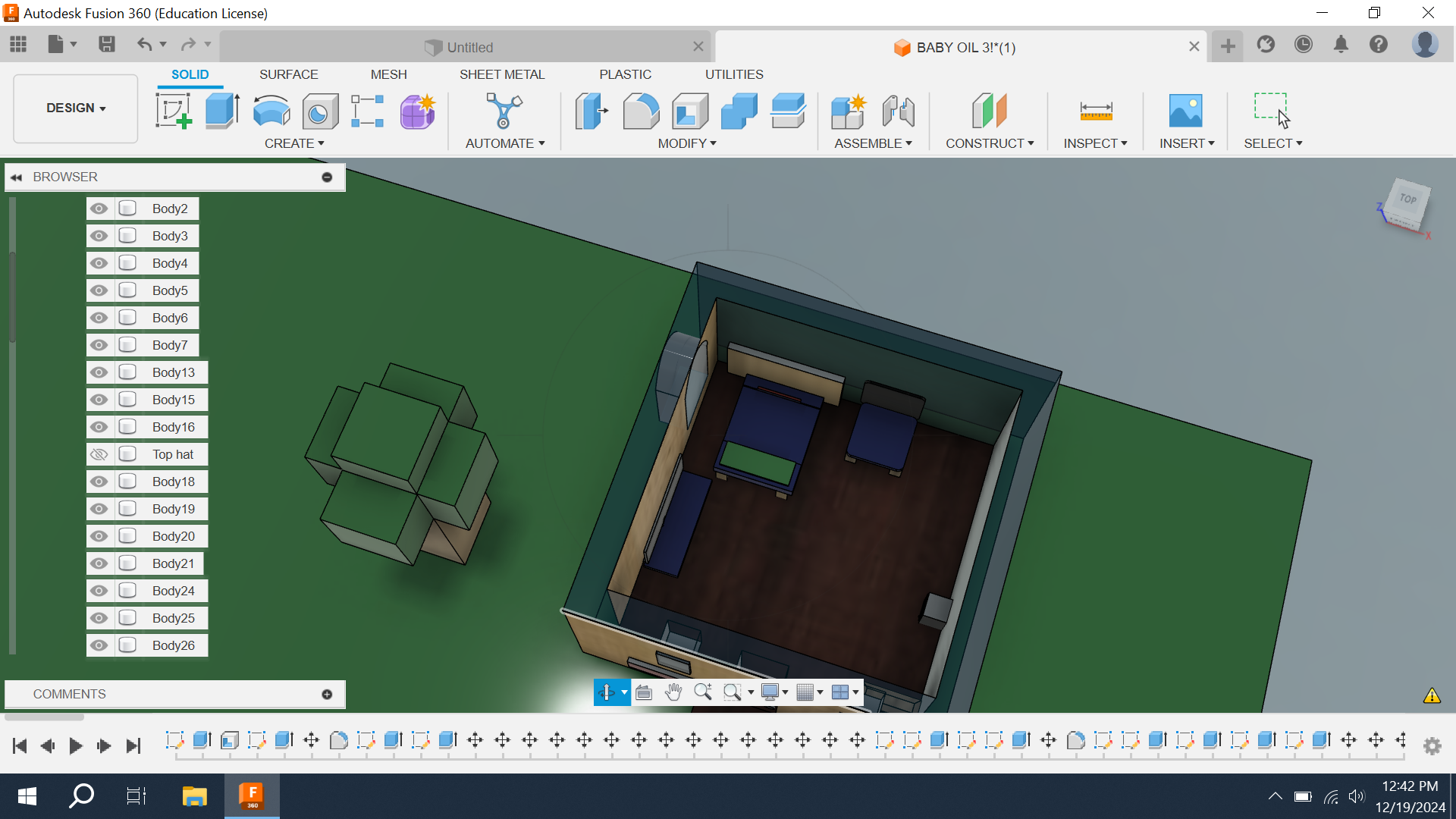1456x819 pixels.
Task: Select the Combine tool
Action: 739,111
